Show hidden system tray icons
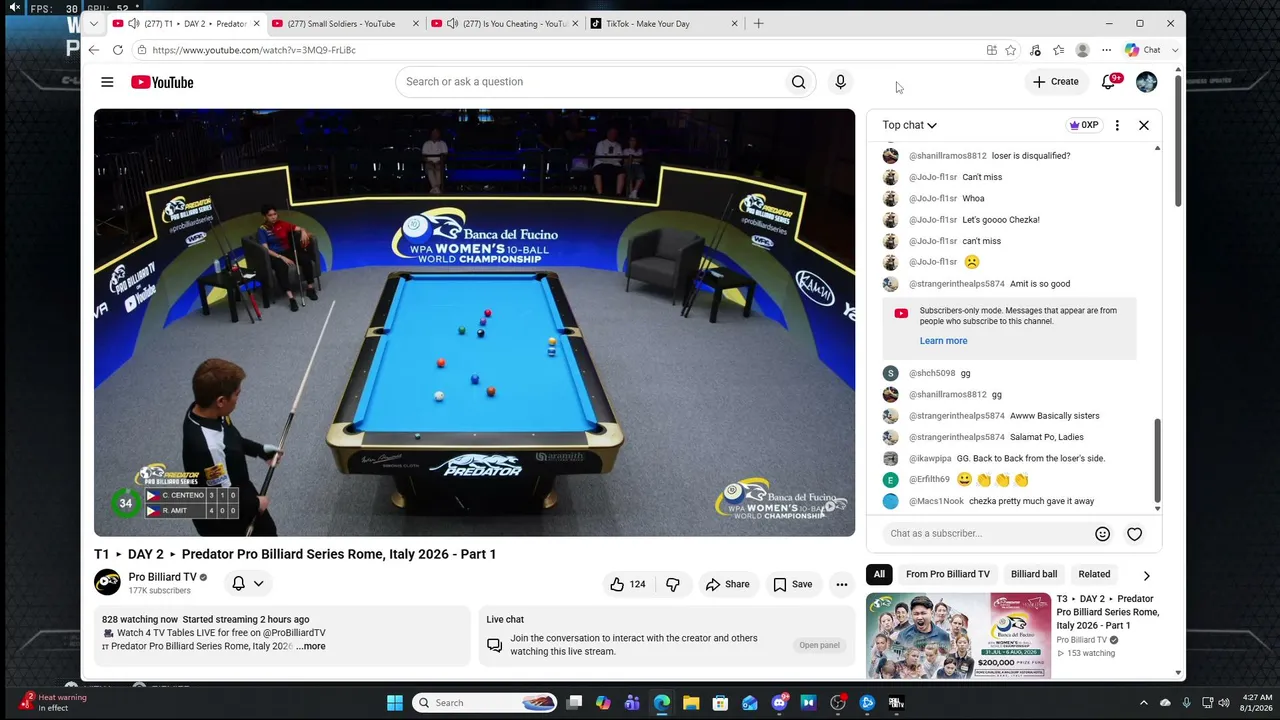This screenshot has height=720, width=1280. click(x=1143, y=703)
